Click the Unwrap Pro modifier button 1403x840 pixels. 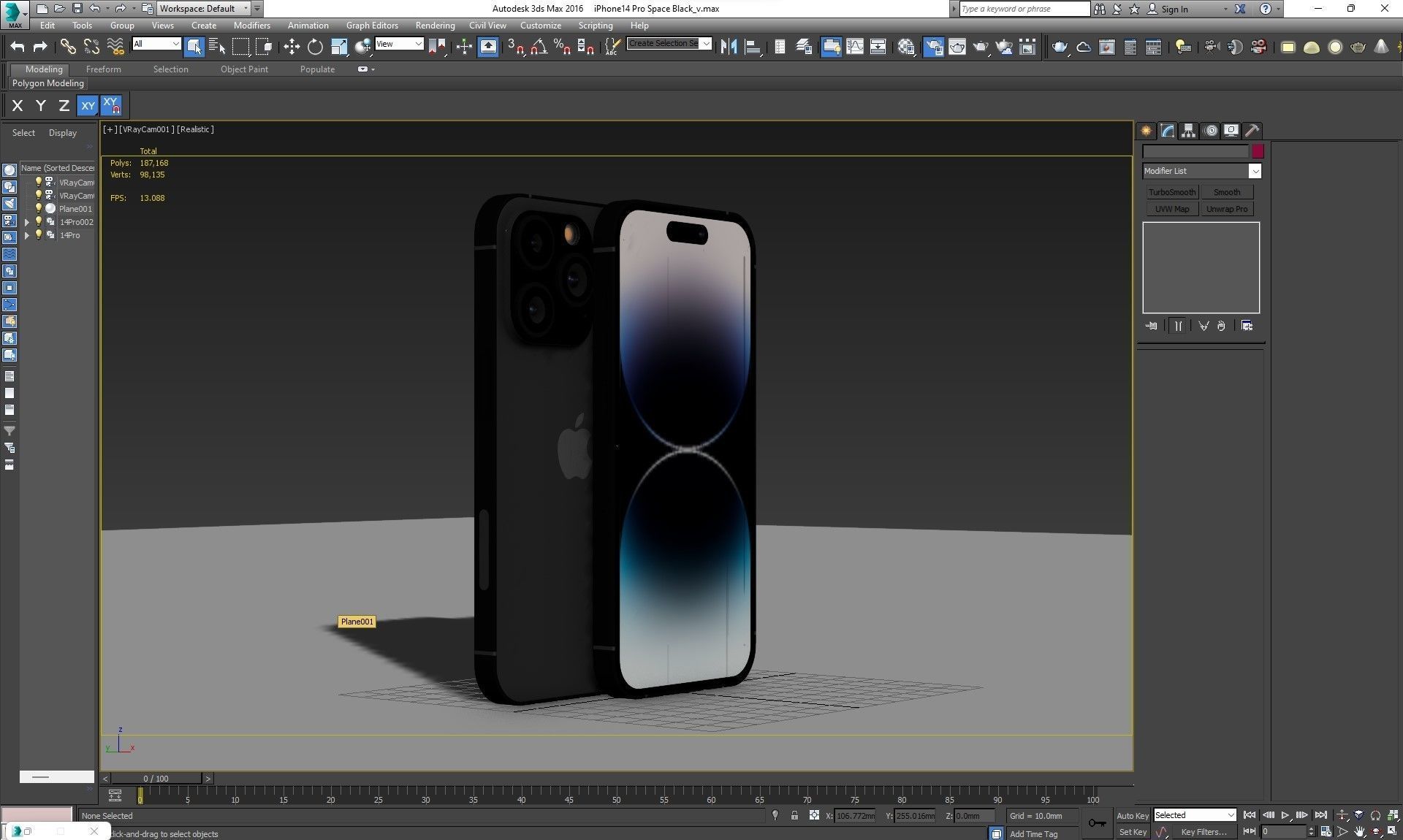[x=1227, y=209]
